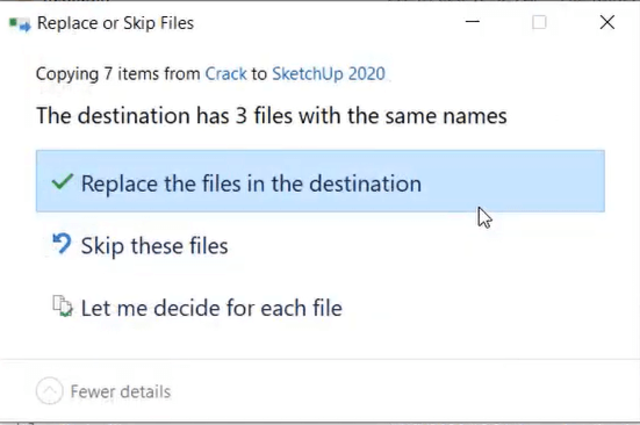Select Replace the files in the destination
The width and height of the screenshot is (640, 425).
pyautogui.click(x=251, y=183)
